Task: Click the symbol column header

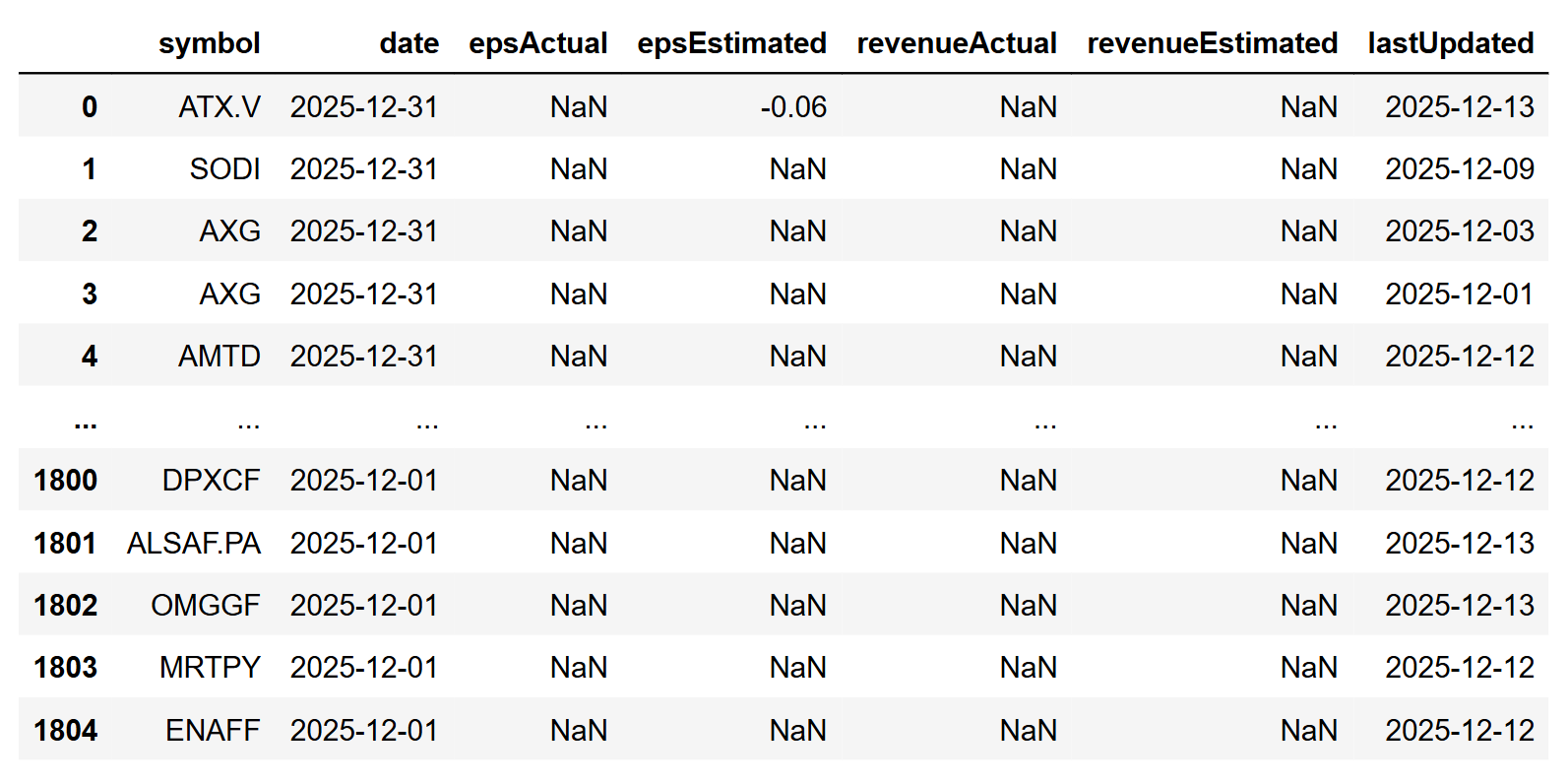Action: [x=209, y=43]
